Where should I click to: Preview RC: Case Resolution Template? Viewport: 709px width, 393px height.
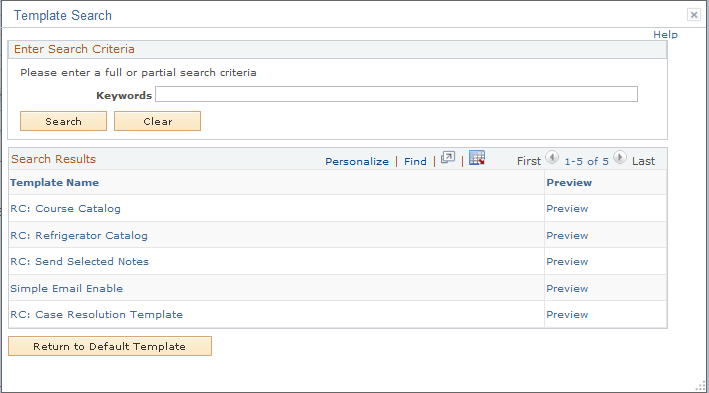point(567,314)
